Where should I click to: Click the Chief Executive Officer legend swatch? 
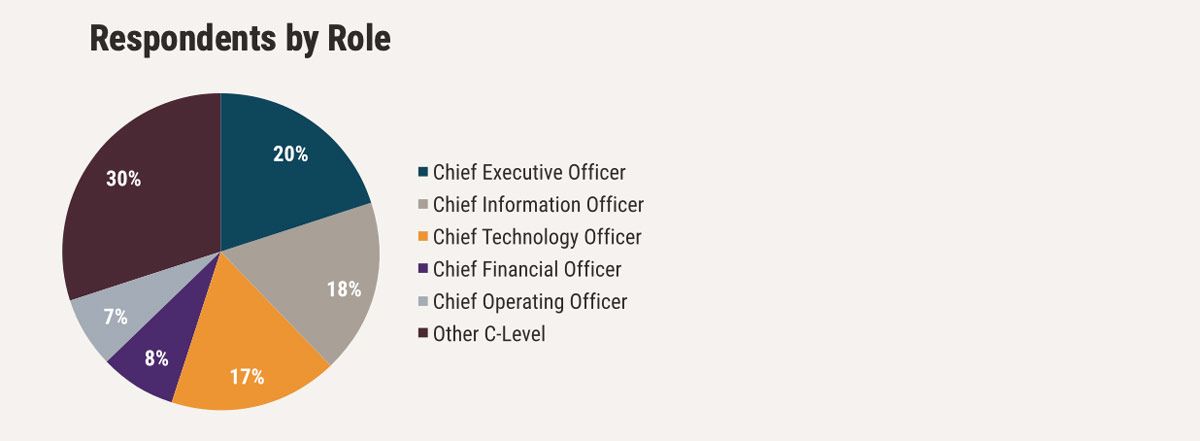click(424, 173)
